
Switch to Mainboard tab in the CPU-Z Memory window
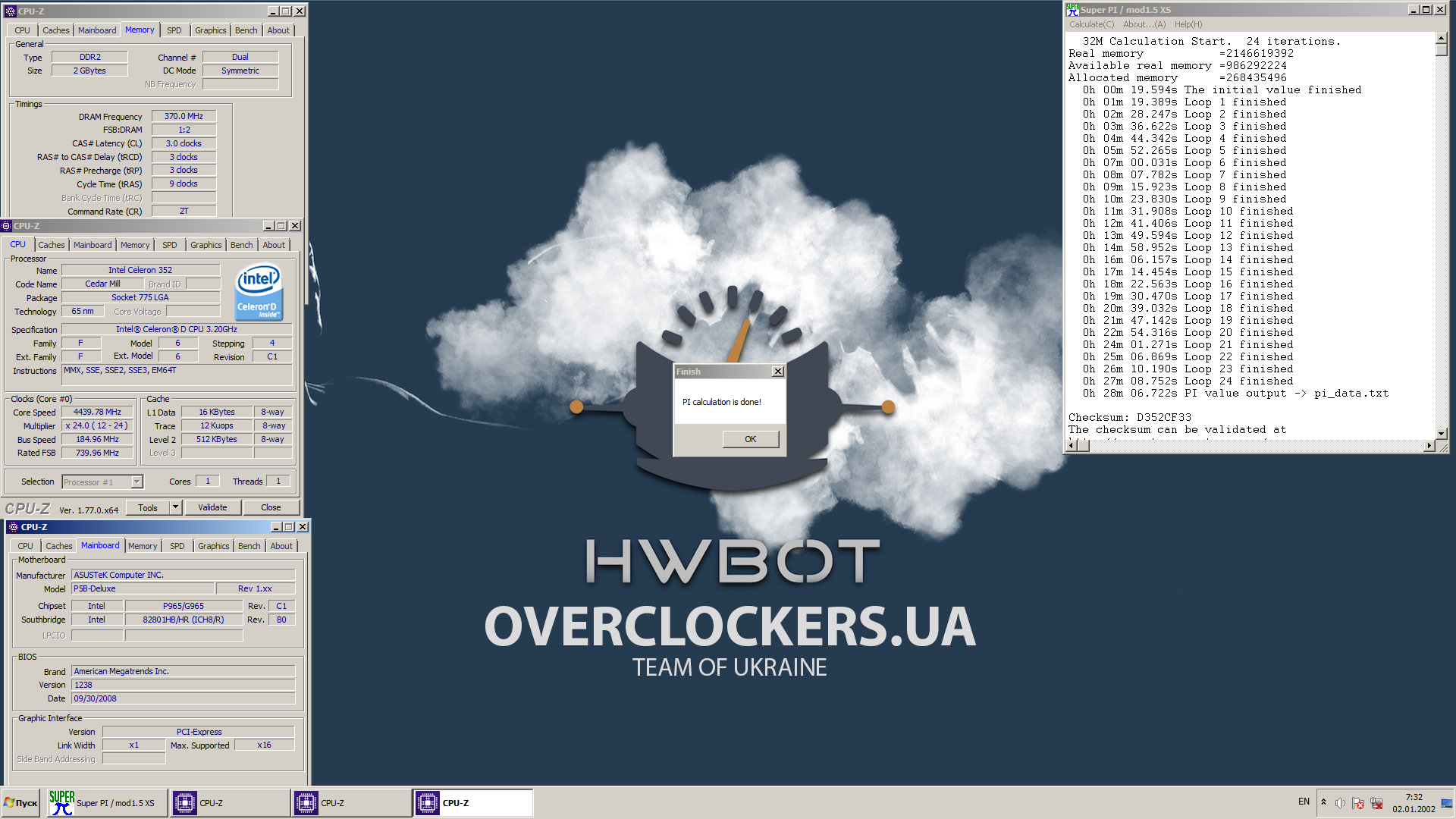(97, 30)
